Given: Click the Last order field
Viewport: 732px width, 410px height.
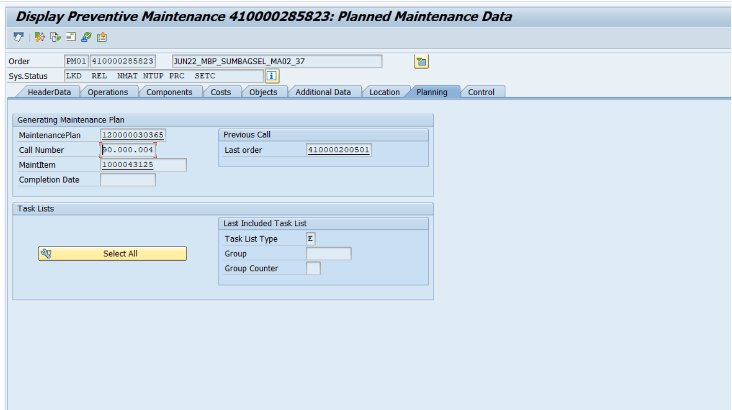Looking at the screenshot, I should [x=339, y=150].
